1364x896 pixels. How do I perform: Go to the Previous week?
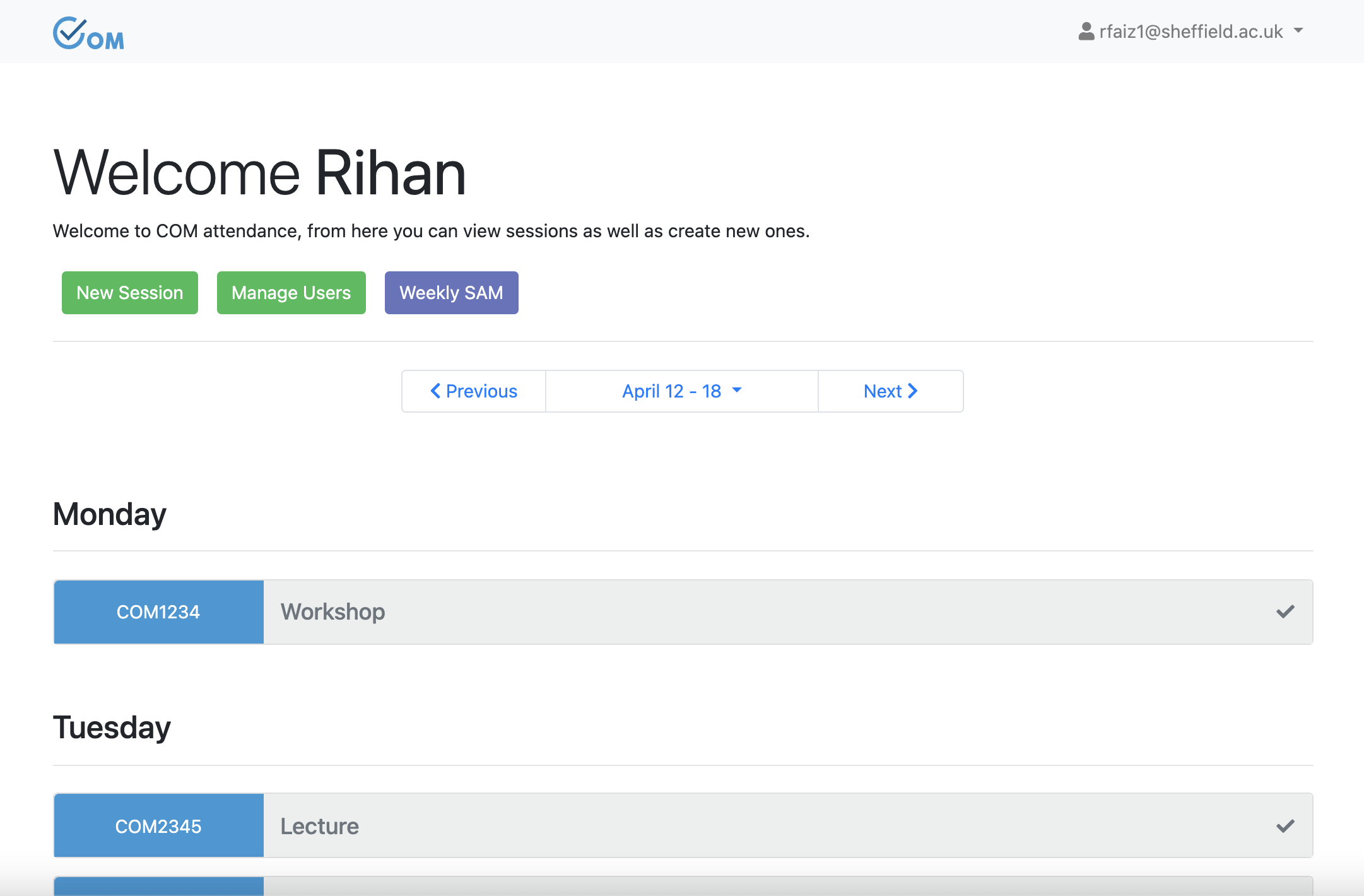coord(474,391)
